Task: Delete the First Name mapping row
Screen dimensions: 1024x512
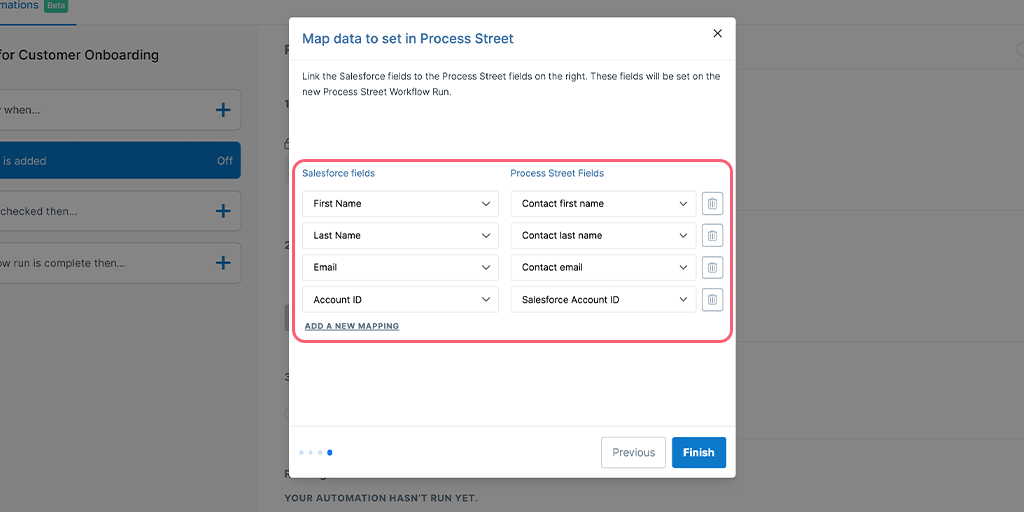Action: coord(712,204)
